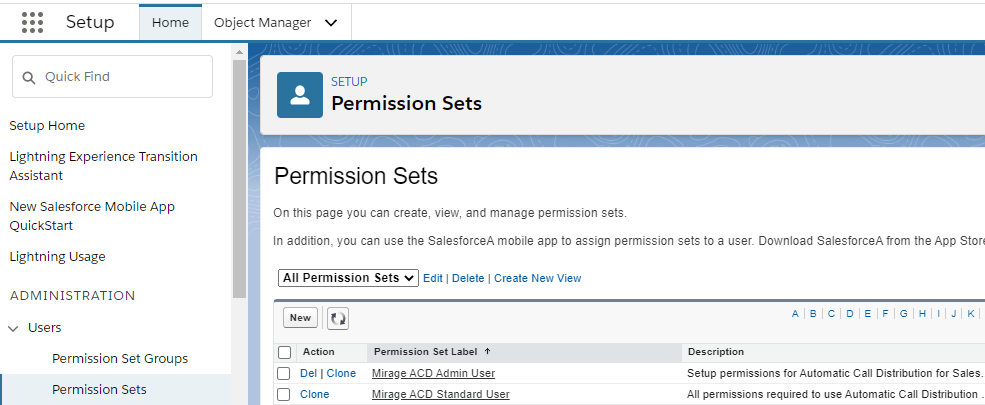Viewport: 985px width, 405px height.
Task: Click Clone for Mirage ACD Standard User
Action: tap(315, 394)
